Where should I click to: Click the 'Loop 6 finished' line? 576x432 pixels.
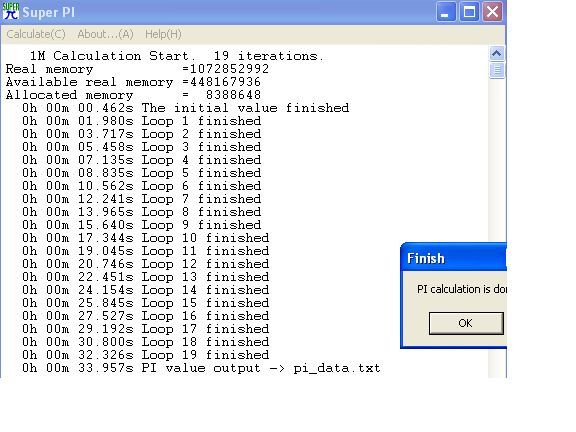(141, 186)
